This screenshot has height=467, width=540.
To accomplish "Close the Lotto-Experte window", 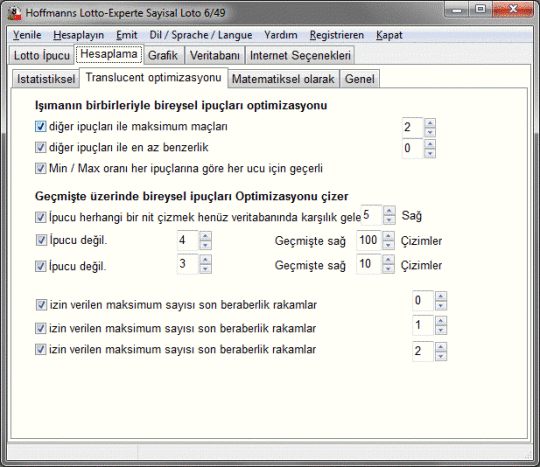I will pyautogui.click(x=513, y=10).
